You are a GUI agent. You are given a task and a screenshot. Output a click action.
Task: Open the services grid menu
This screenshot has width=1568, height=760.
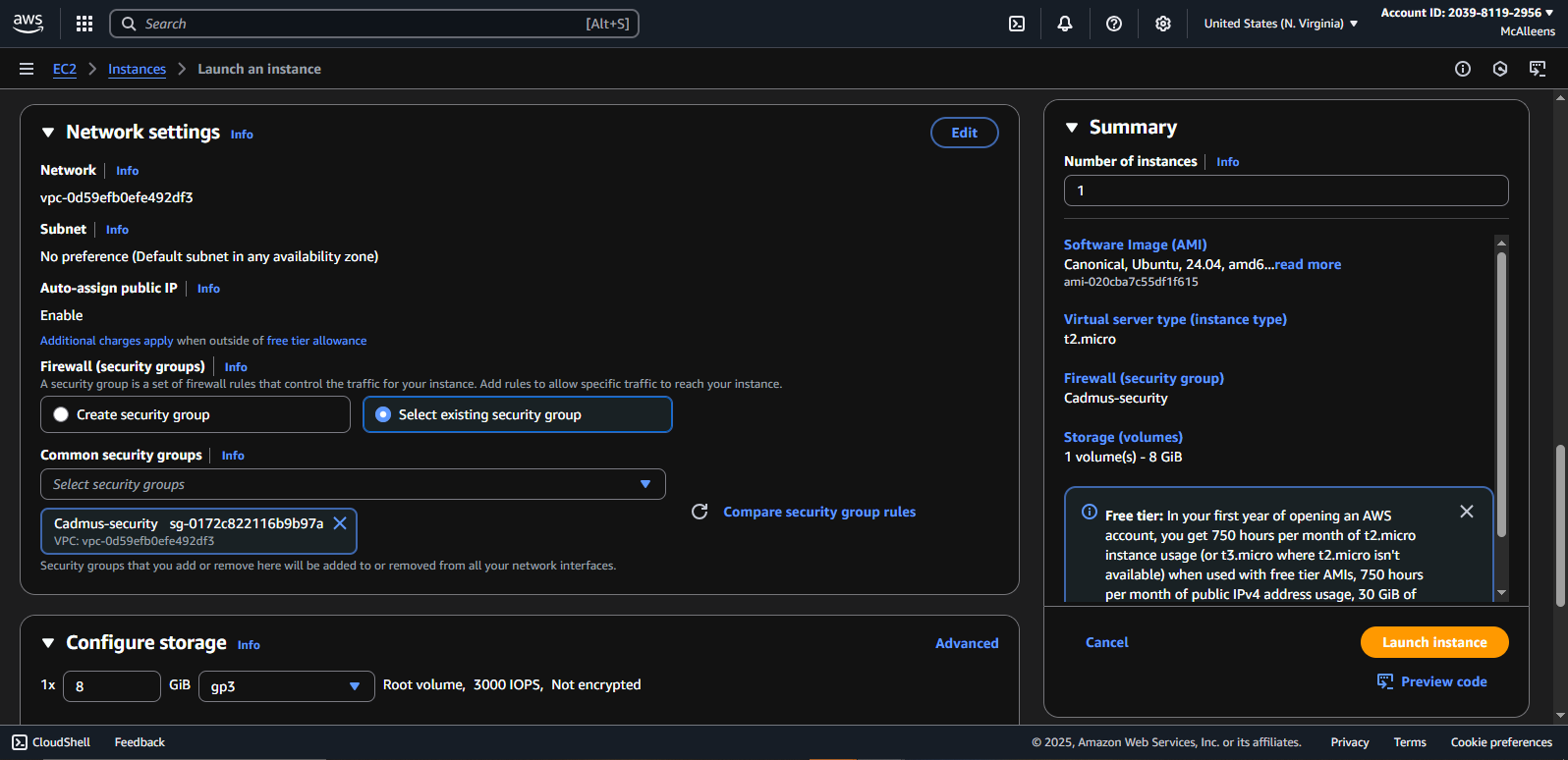coord(84,24)
